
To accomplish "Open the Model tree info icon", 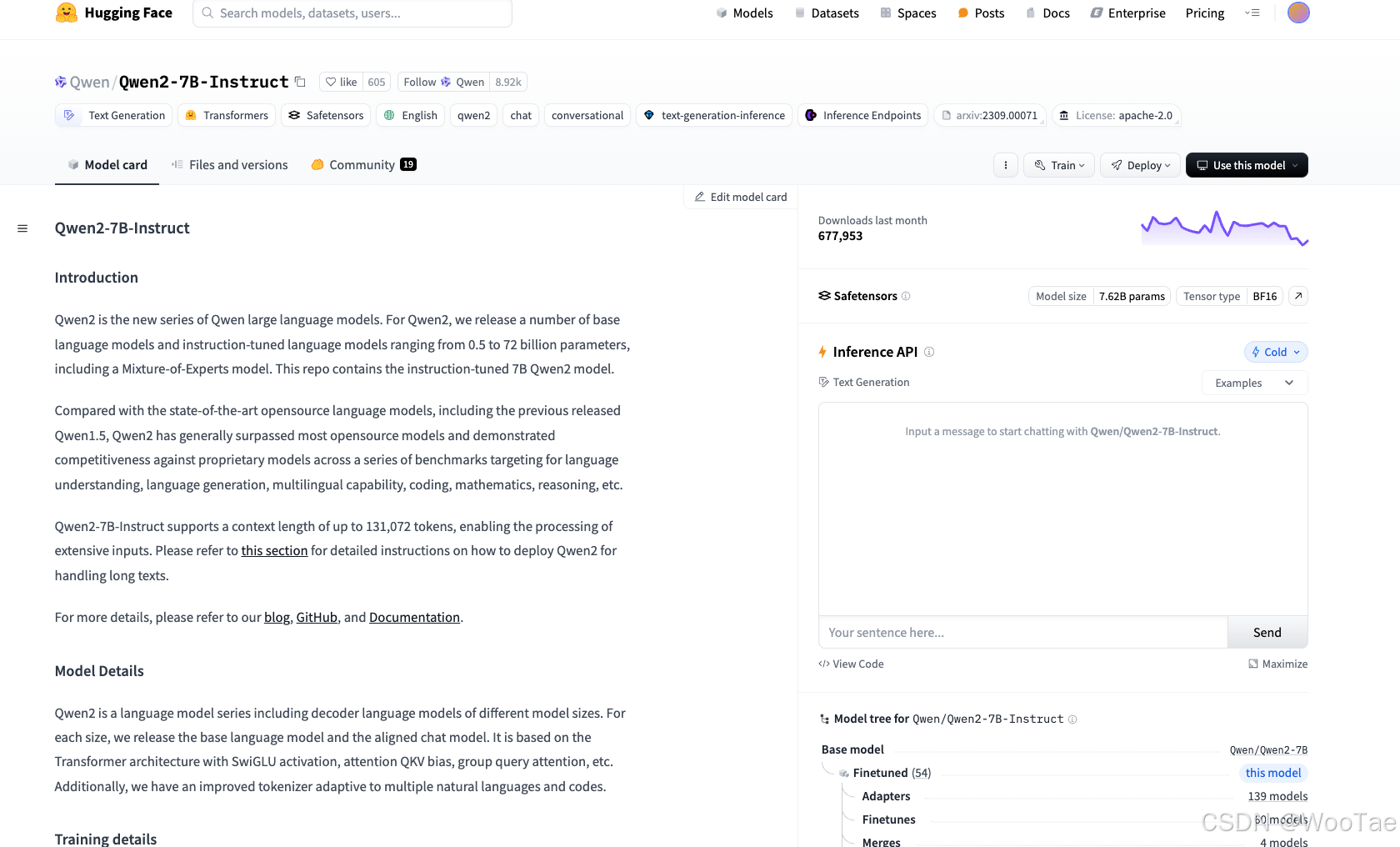I will (x=1072, y=719).
